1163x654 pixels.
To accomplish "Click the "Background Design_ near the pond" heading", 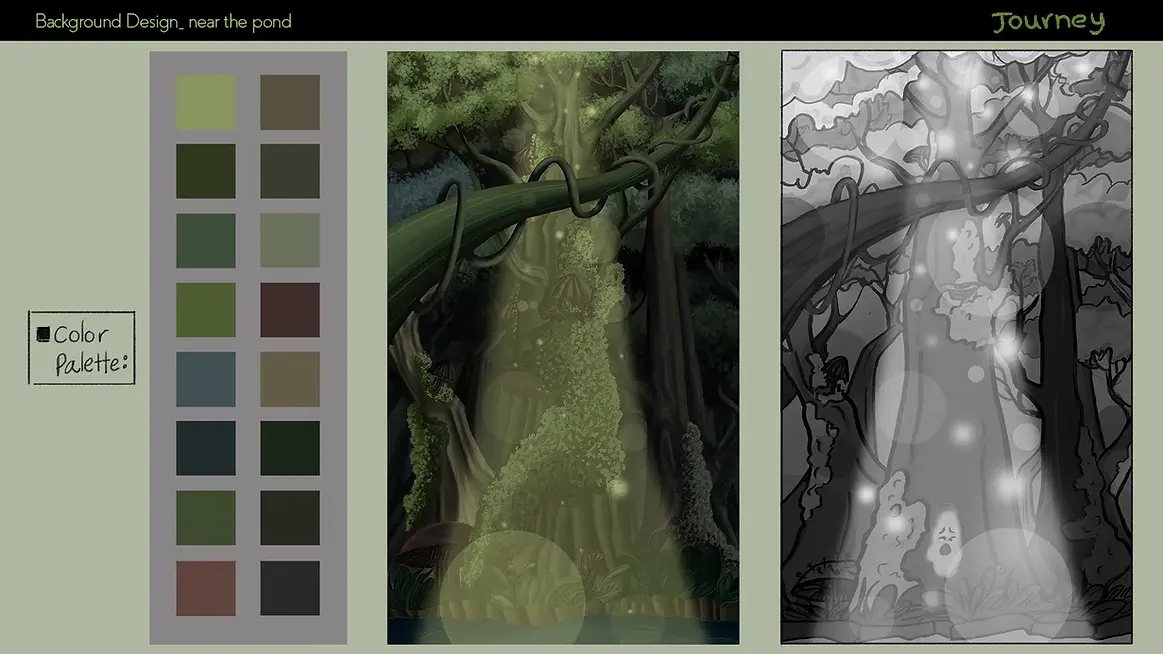I will tap(163, 22).
